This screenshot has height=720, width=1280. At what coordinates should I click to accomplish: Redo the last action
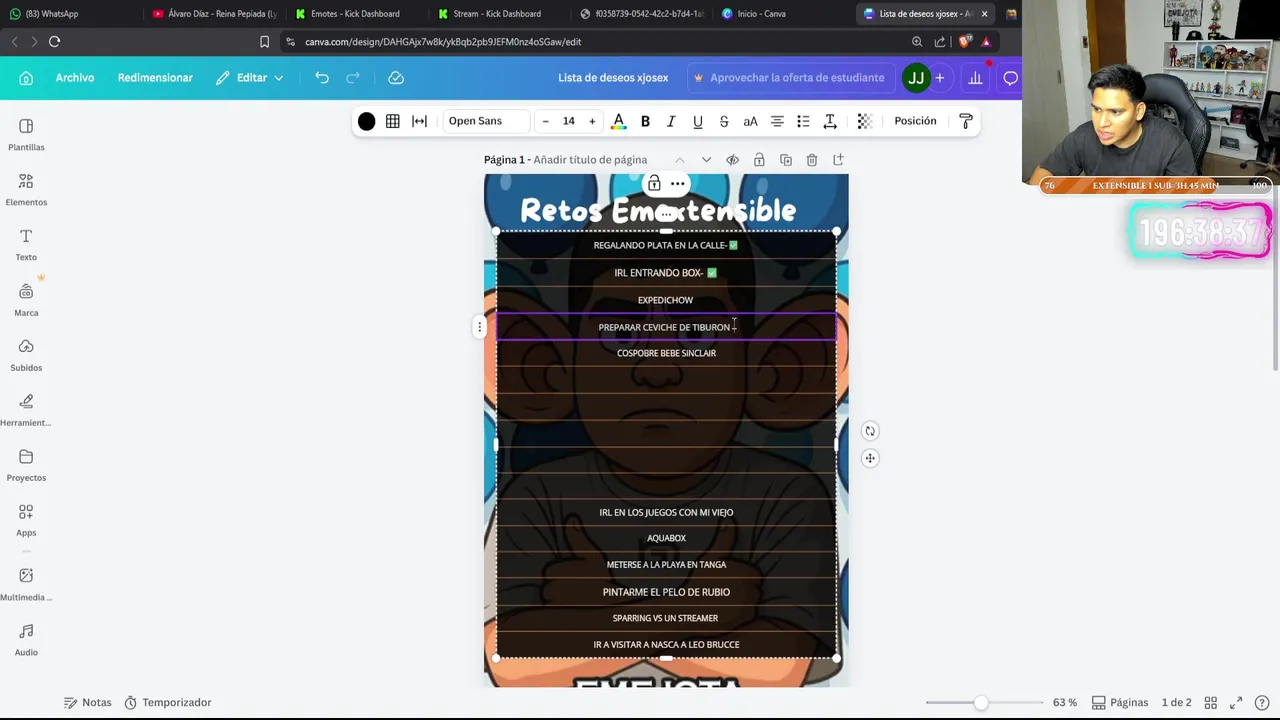(x=353, y=78)
